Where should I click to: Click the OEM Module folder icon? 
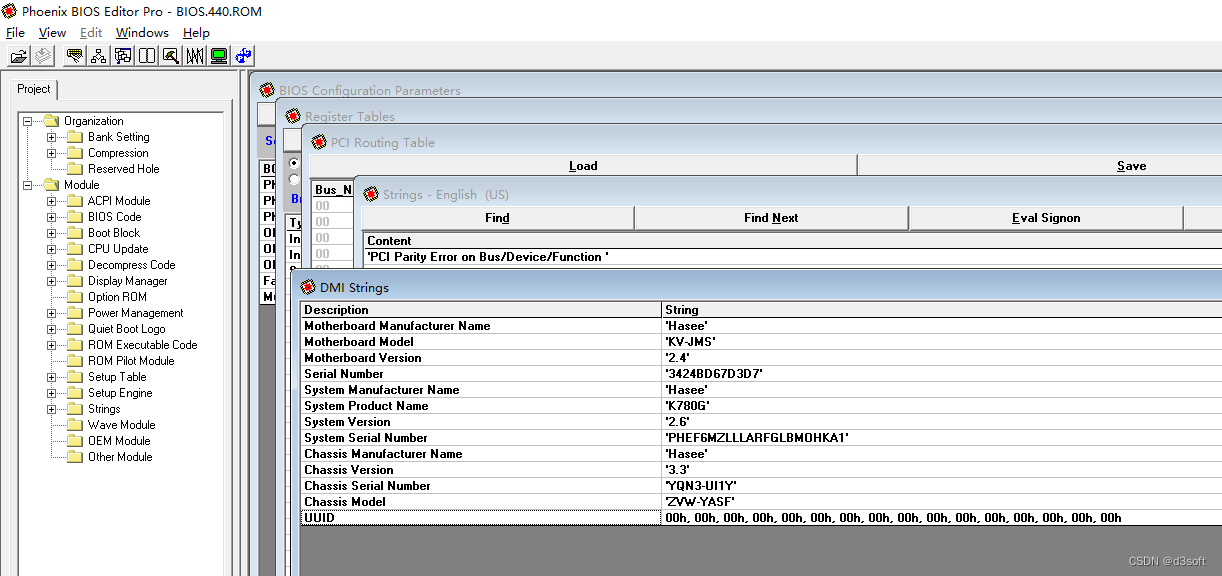tap(75, 441)
